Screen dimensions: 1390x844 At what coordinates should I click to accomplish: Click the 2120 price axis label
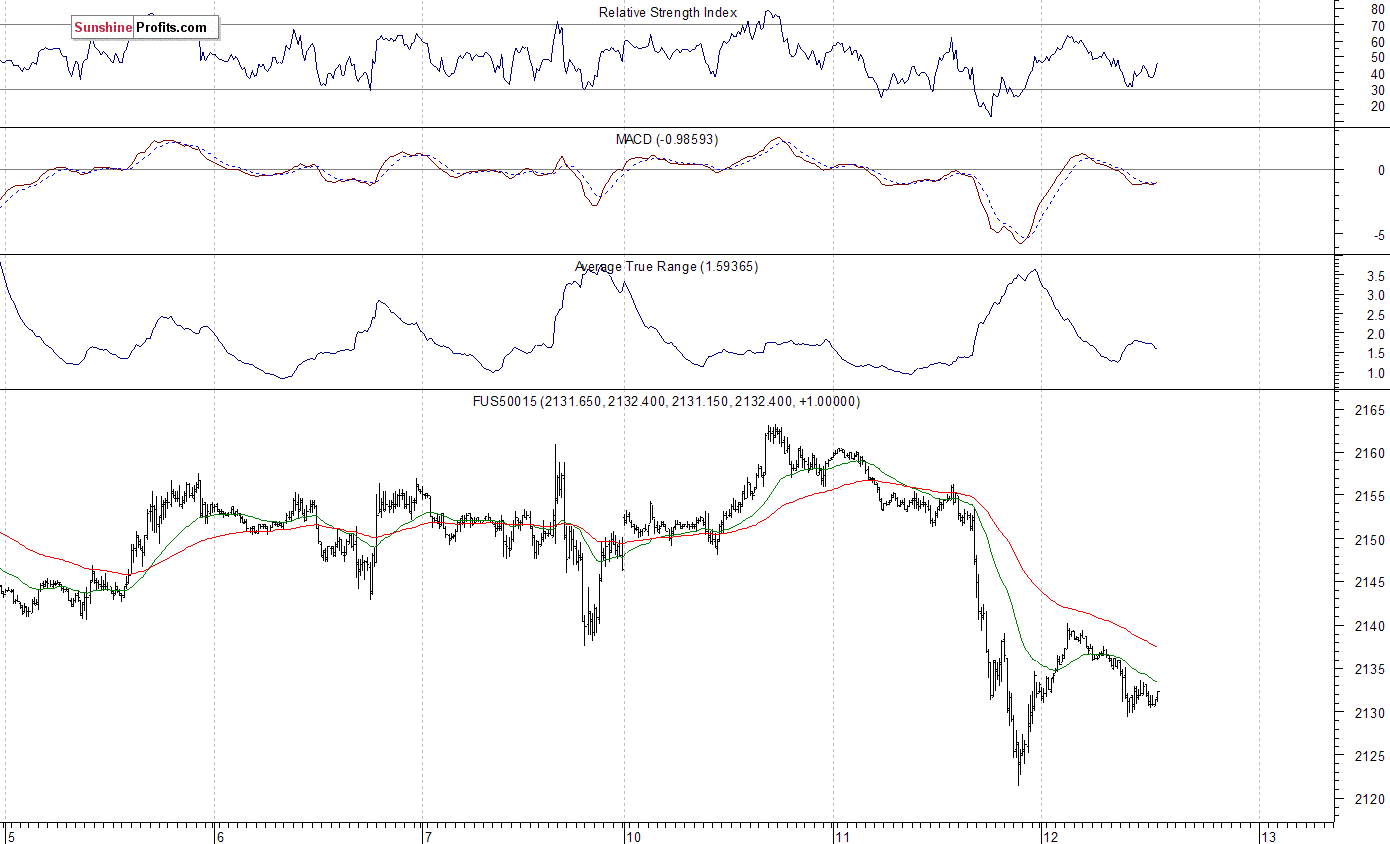point(1369,799)
